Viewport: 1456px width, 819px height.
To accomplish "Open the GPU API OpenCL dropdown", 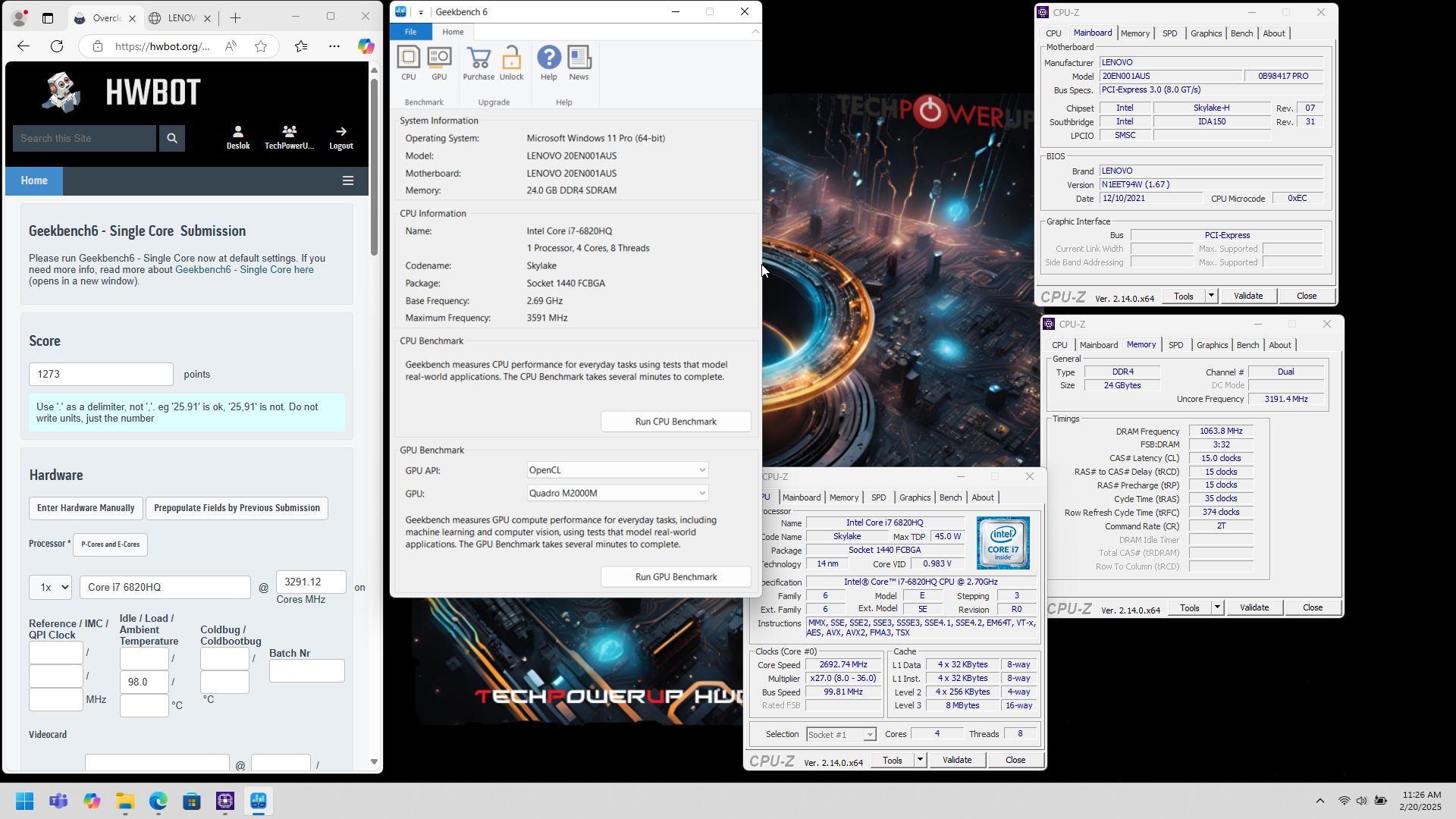I will (618, 470).
